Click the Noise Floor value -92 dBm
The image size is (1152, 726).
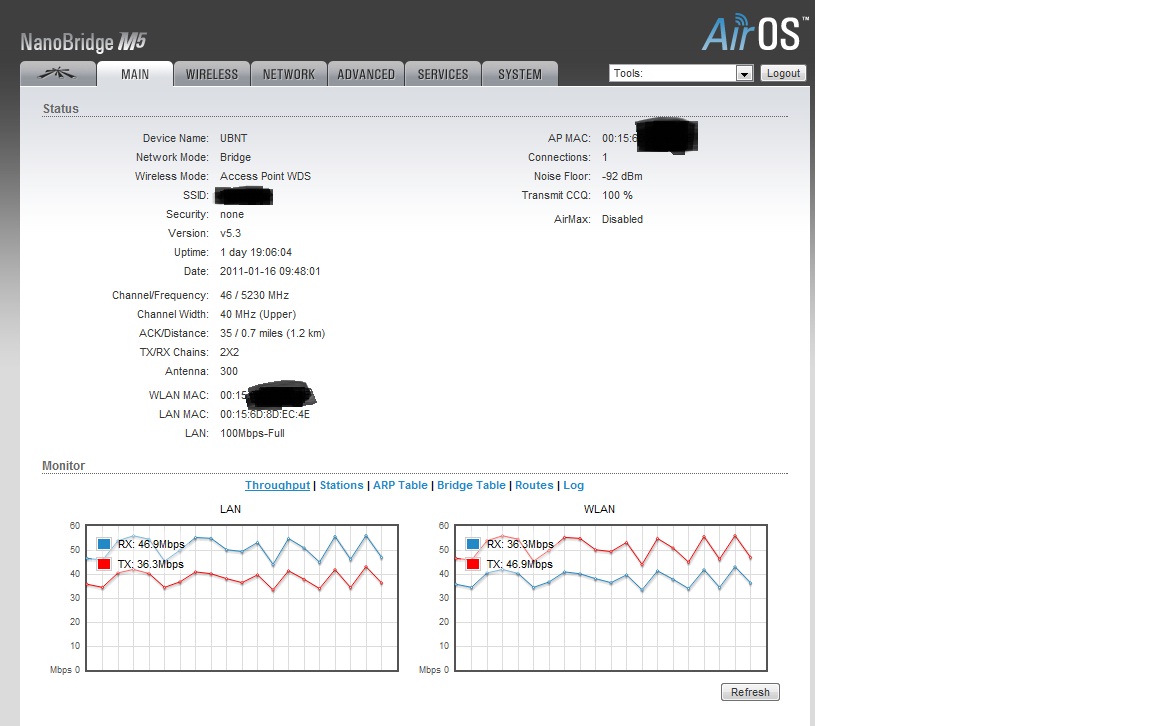click(x=622, y=176)
